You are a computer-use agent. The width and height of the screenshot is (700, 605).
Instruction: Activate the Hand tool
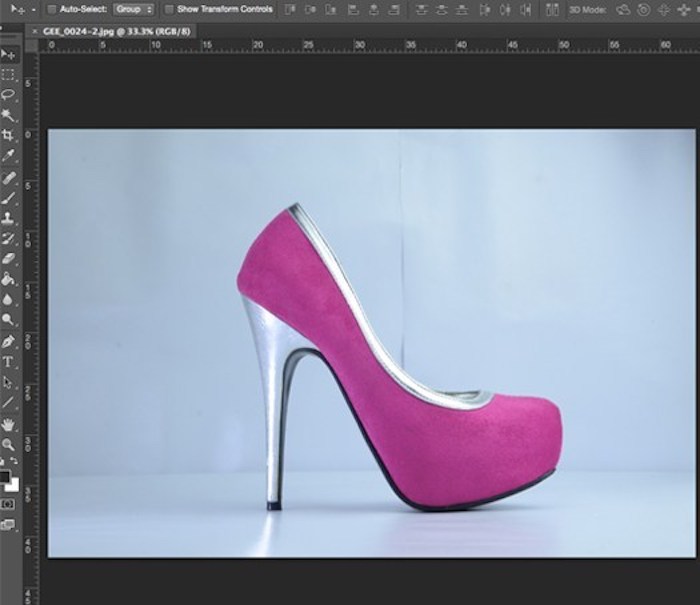(x=9, y=424)
